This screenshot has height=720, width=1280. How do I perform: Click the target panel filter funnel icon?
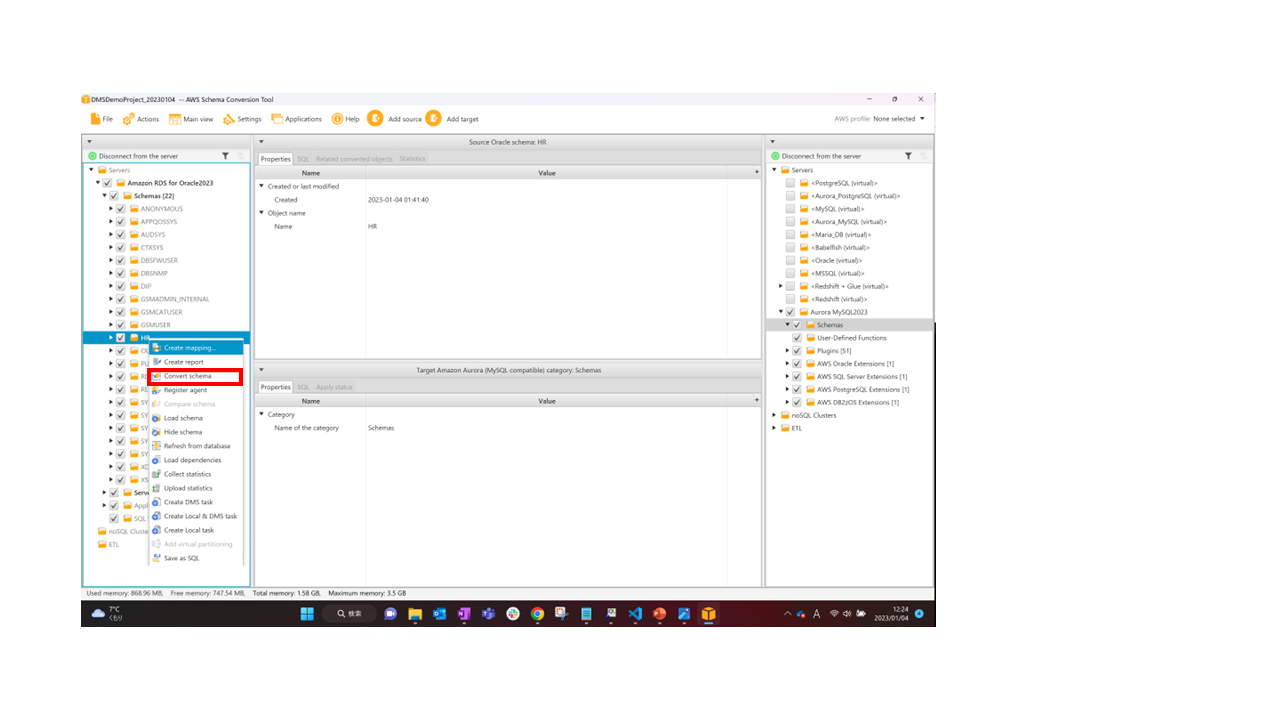(x=908, y=156)
